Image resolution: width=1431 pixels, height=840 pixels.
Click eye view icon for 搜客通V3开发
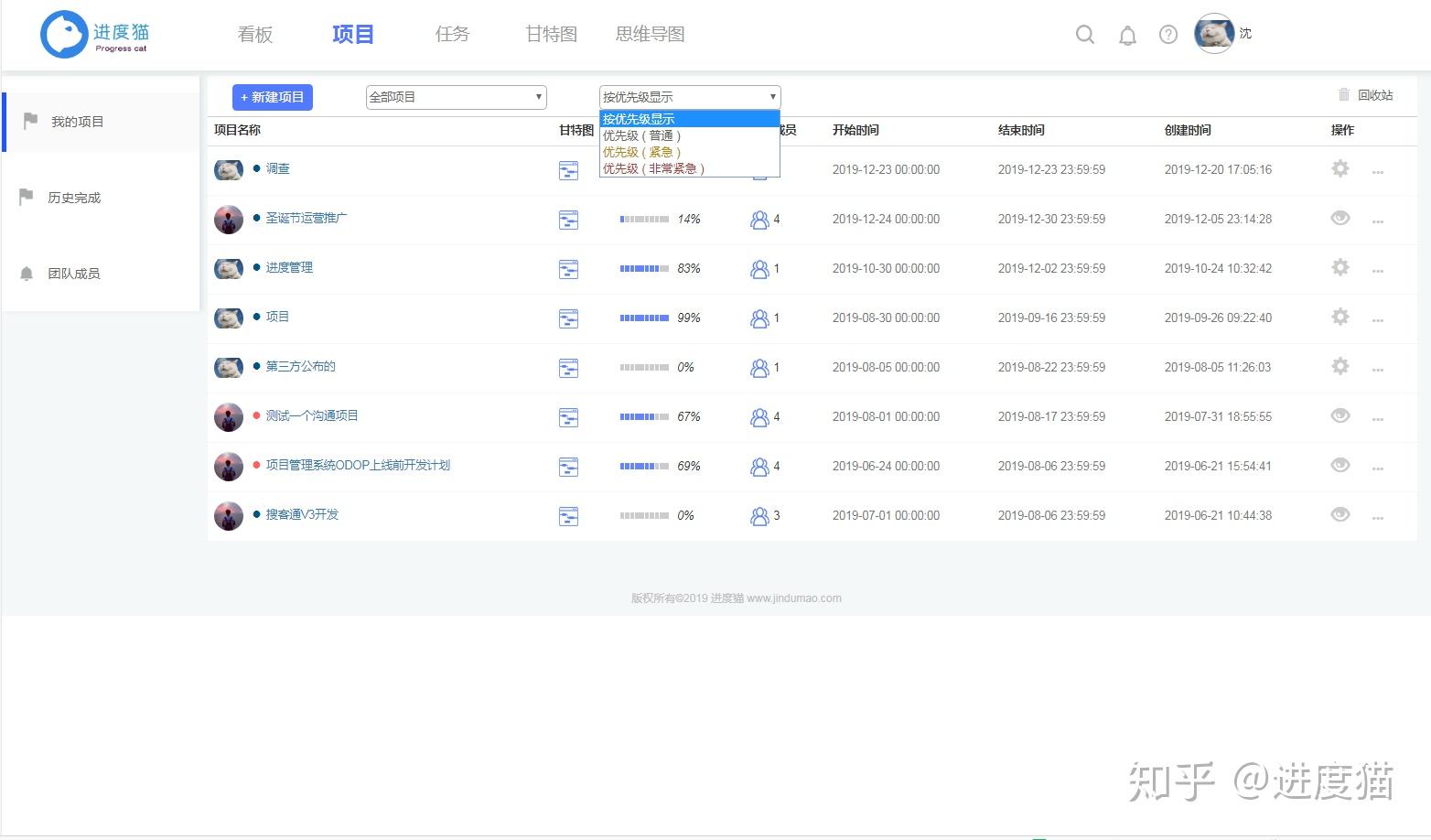point(1340,514)
